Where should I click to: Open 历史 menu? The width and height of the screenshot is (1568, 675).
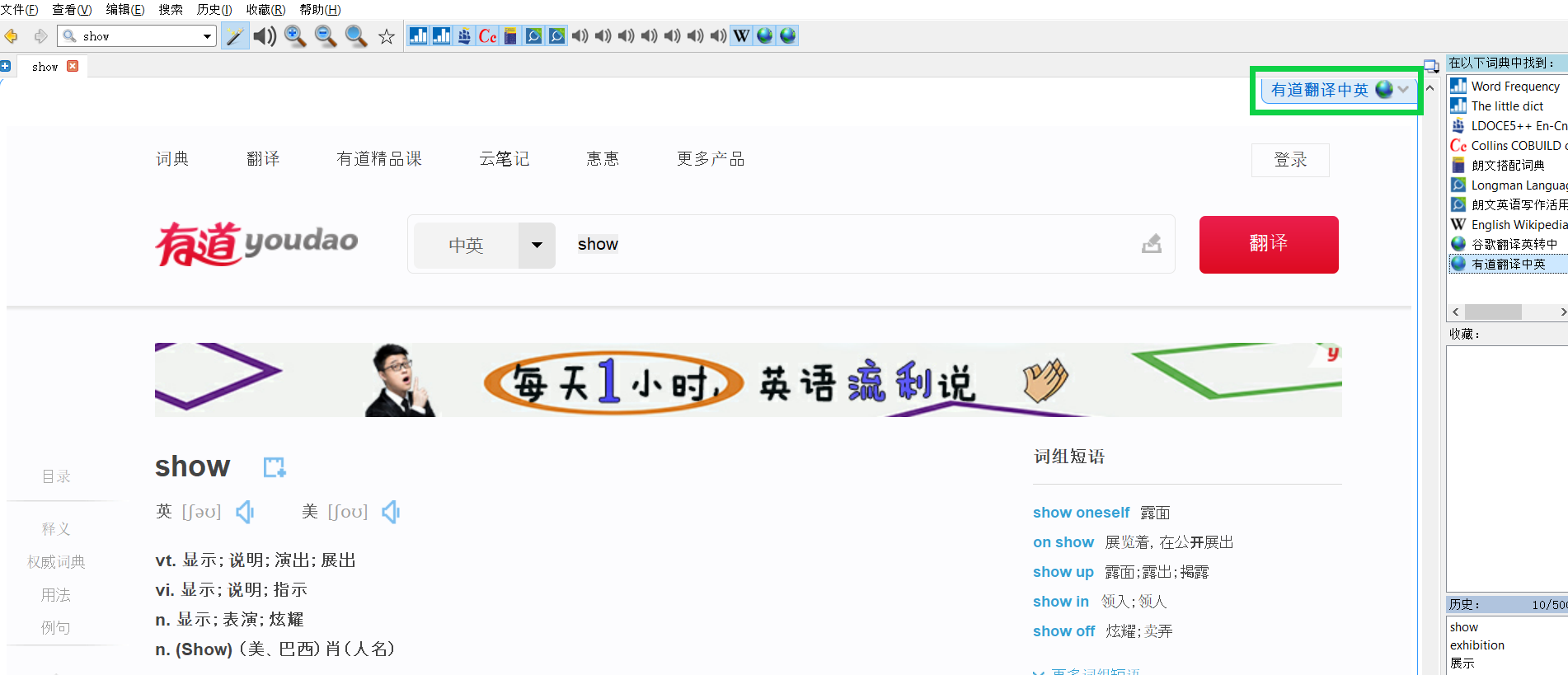[214, 10]
